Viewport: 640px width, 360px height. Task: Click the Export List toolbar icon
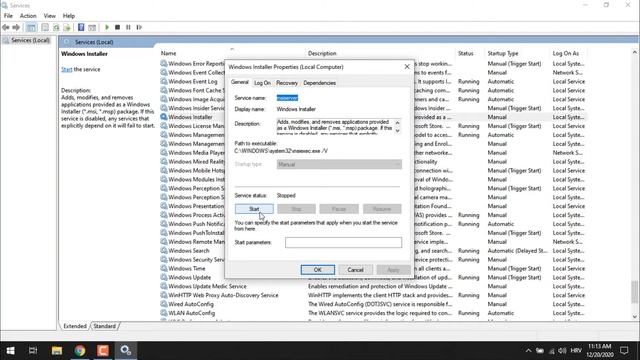pyautogui.click(x=67, y=27)
